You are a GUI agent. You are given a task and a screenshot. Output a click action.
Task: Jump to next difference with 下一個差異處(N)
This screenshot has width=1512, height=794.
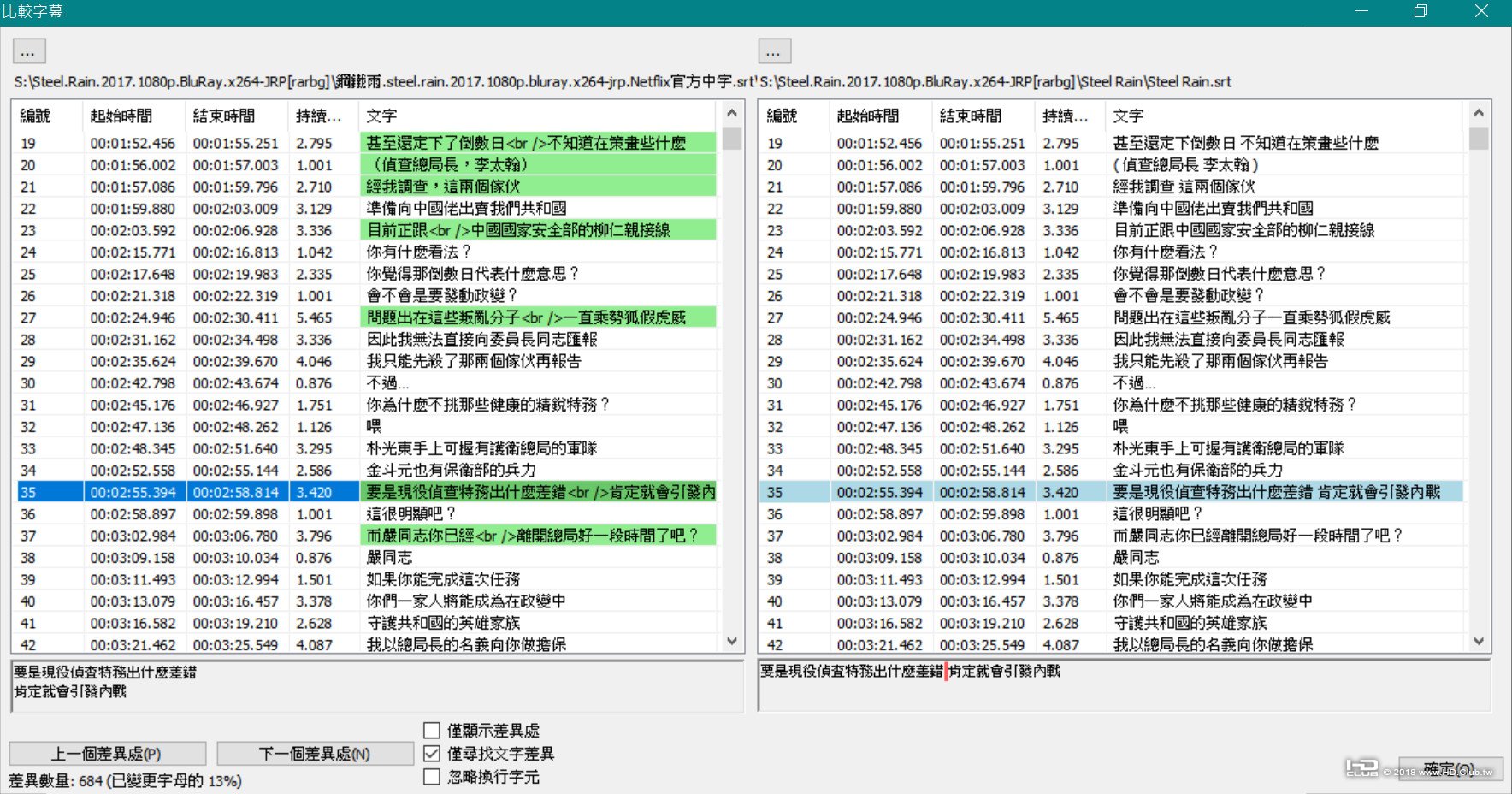[315, 754]
